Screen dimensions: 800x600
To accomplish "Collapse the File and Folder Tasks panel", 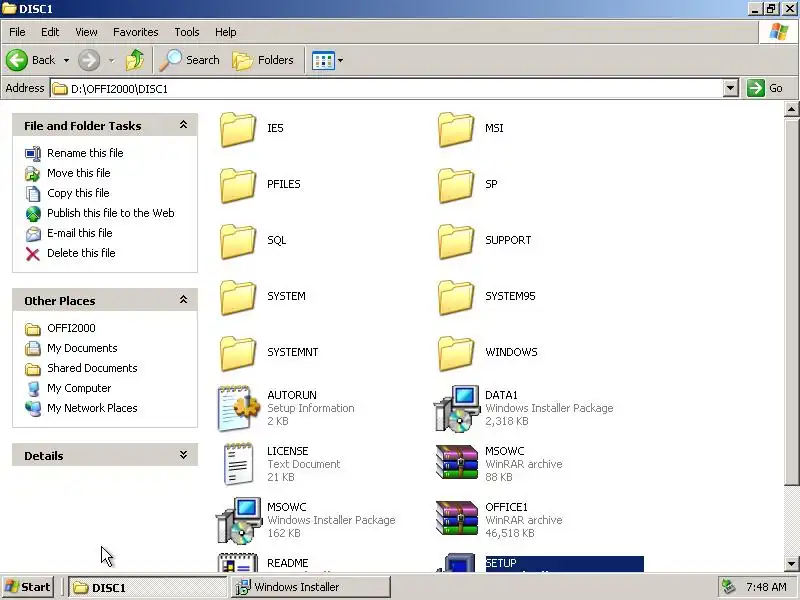I will pos(183,125).
